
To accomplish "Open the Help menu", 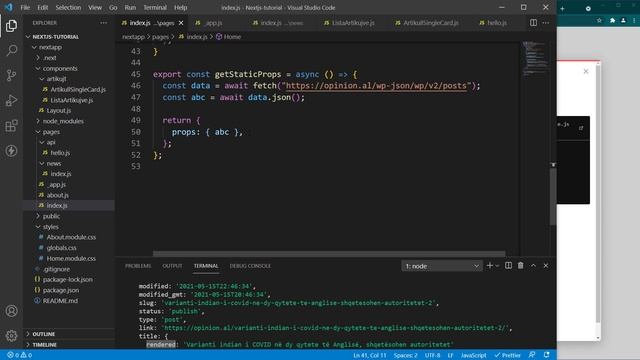I will click(180, 8).
